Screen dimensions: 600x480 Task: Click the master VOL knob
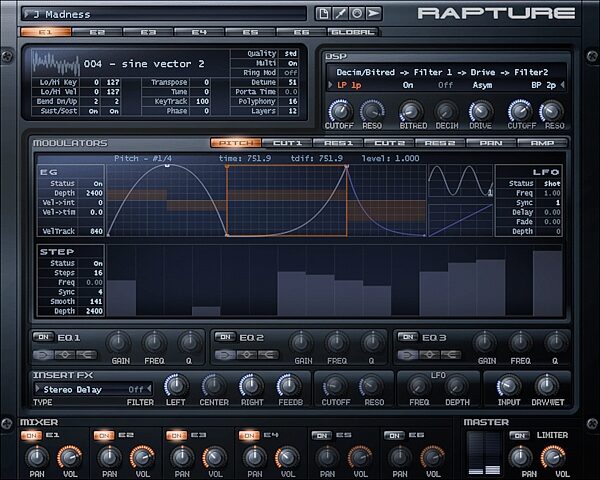point(553,457)
